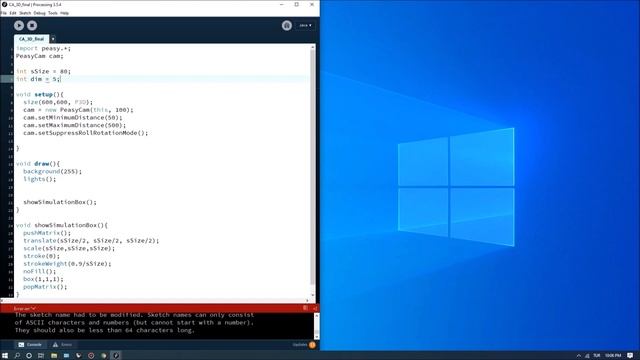Screen dimensions: 640x360
Task: Click the 'cam.setSuppressRollRotationMode();' line
Action: tap(86, 133)
